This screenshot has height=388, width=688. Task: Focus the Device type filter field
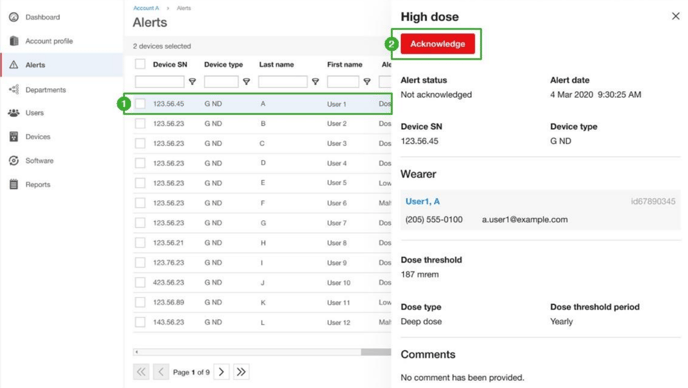click(221, 82)
